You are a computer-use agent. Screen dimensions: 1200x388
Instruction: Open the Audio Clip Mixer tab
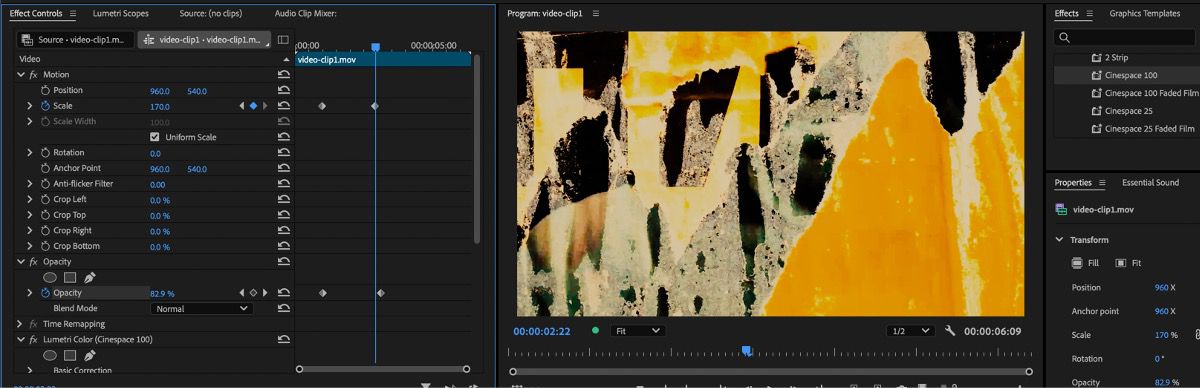(305, 14)
